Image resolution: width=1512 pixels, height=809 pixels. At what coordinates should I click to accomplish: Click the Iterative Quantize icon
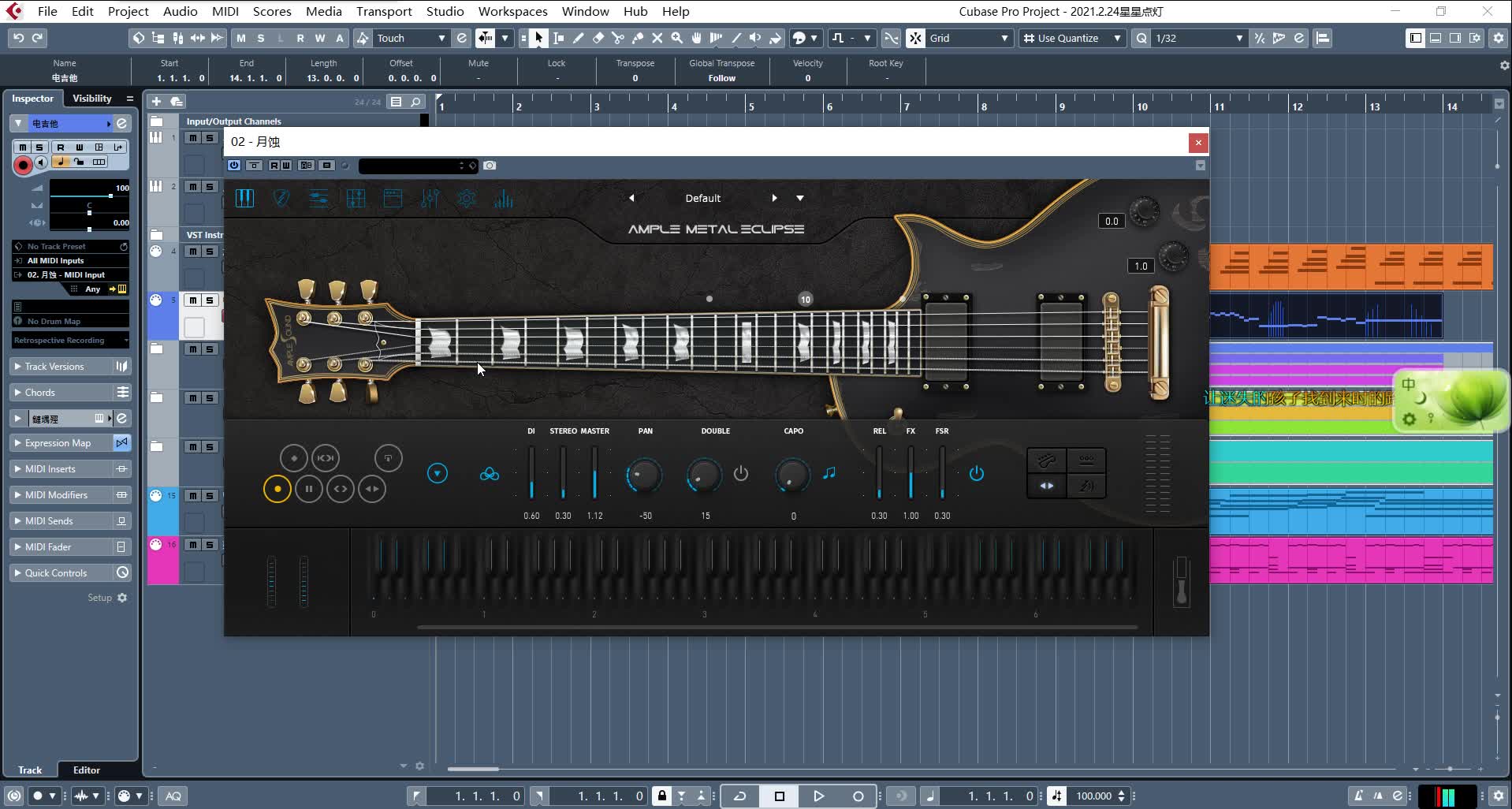1260,38
